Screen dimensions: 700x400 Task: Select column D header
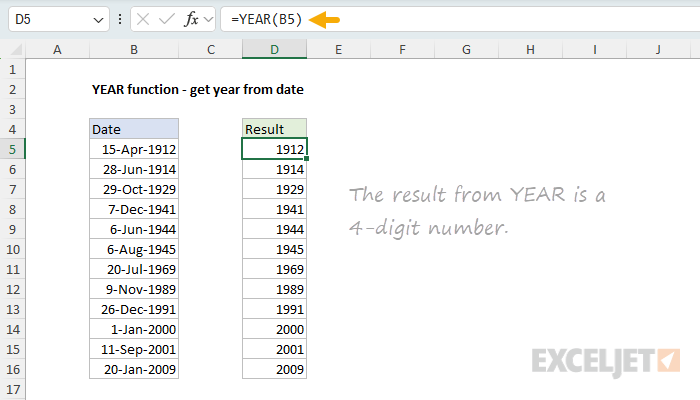tap(275, 50)
